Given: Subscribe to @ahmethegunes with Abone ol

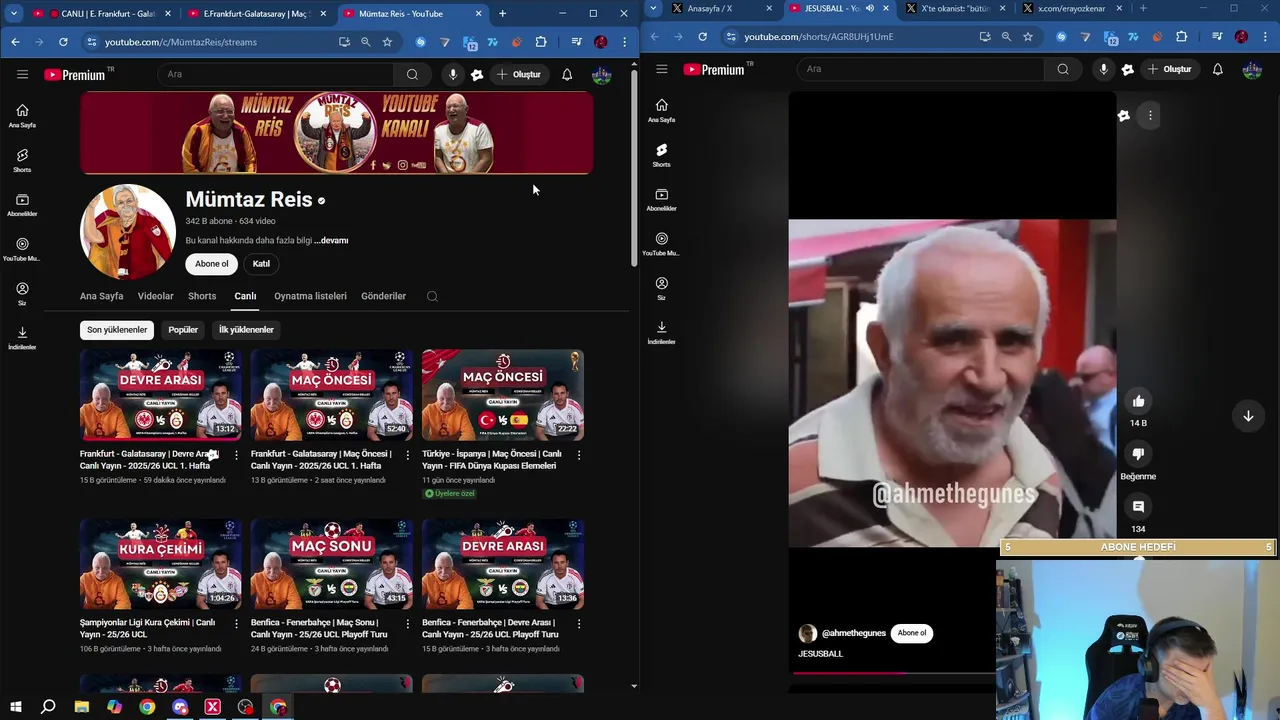Looking at the screenshot, I should [911, 633].
